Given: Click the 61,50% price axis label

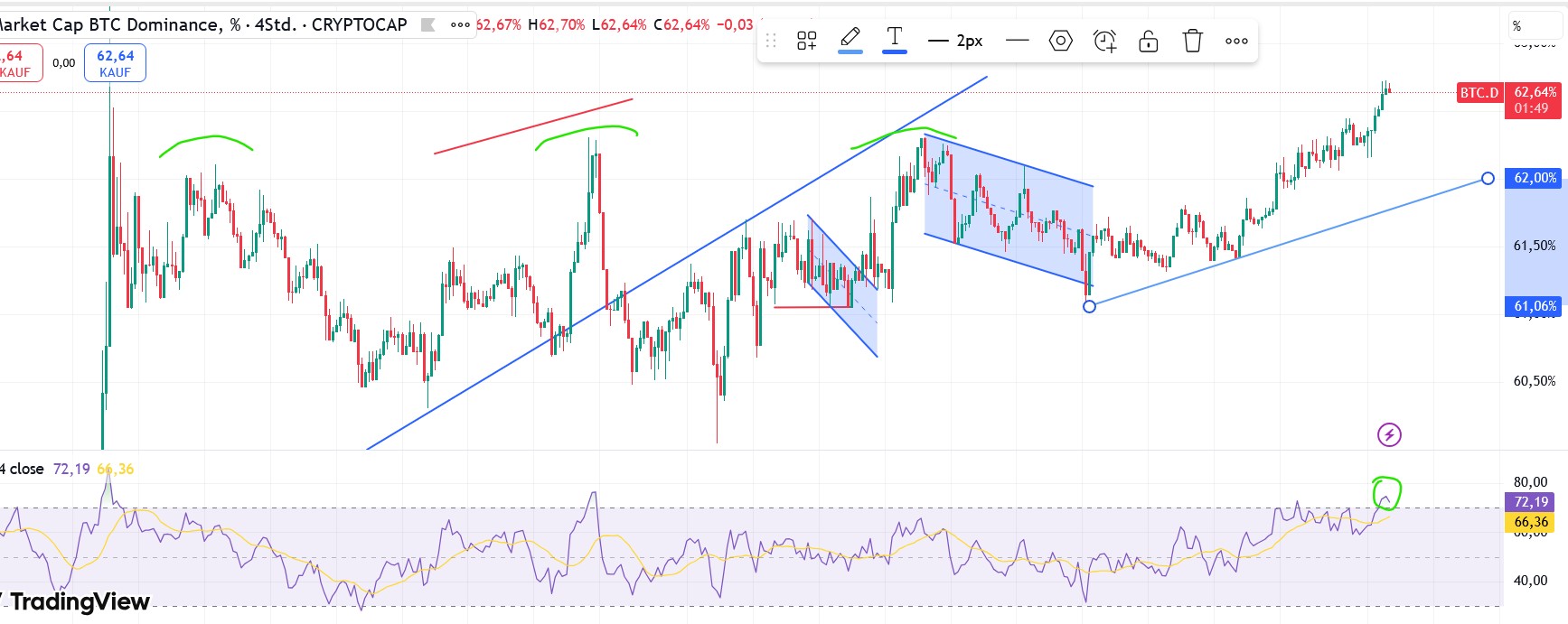Looking at the screenshot, I should [x=1535, y=246].
